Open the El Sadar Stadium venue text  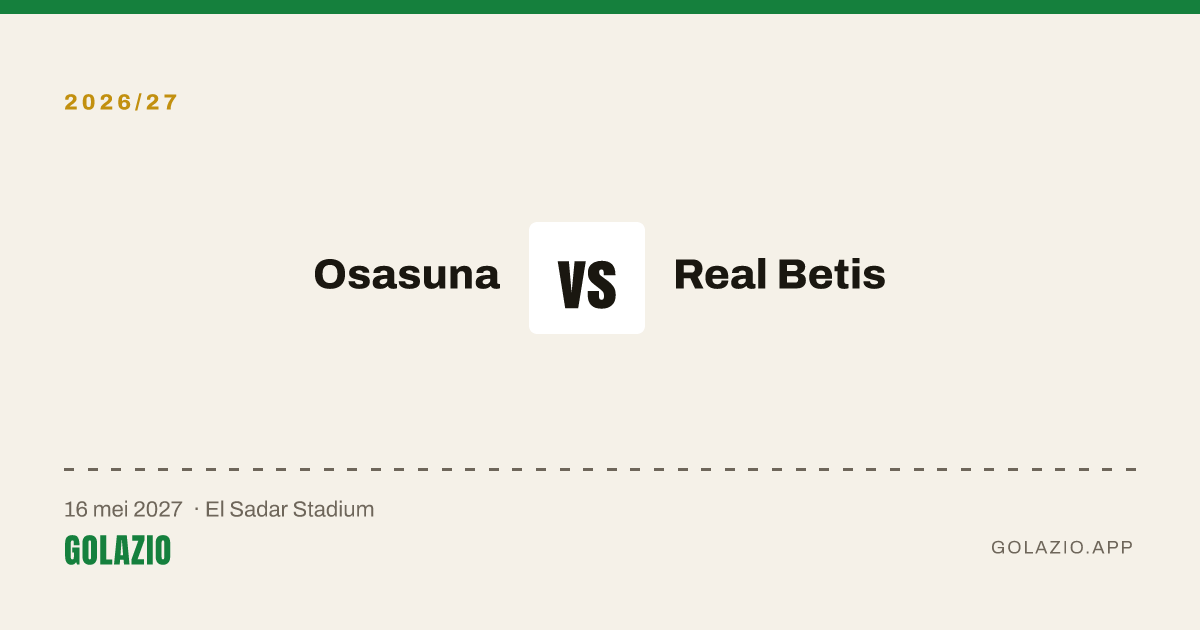290,509
